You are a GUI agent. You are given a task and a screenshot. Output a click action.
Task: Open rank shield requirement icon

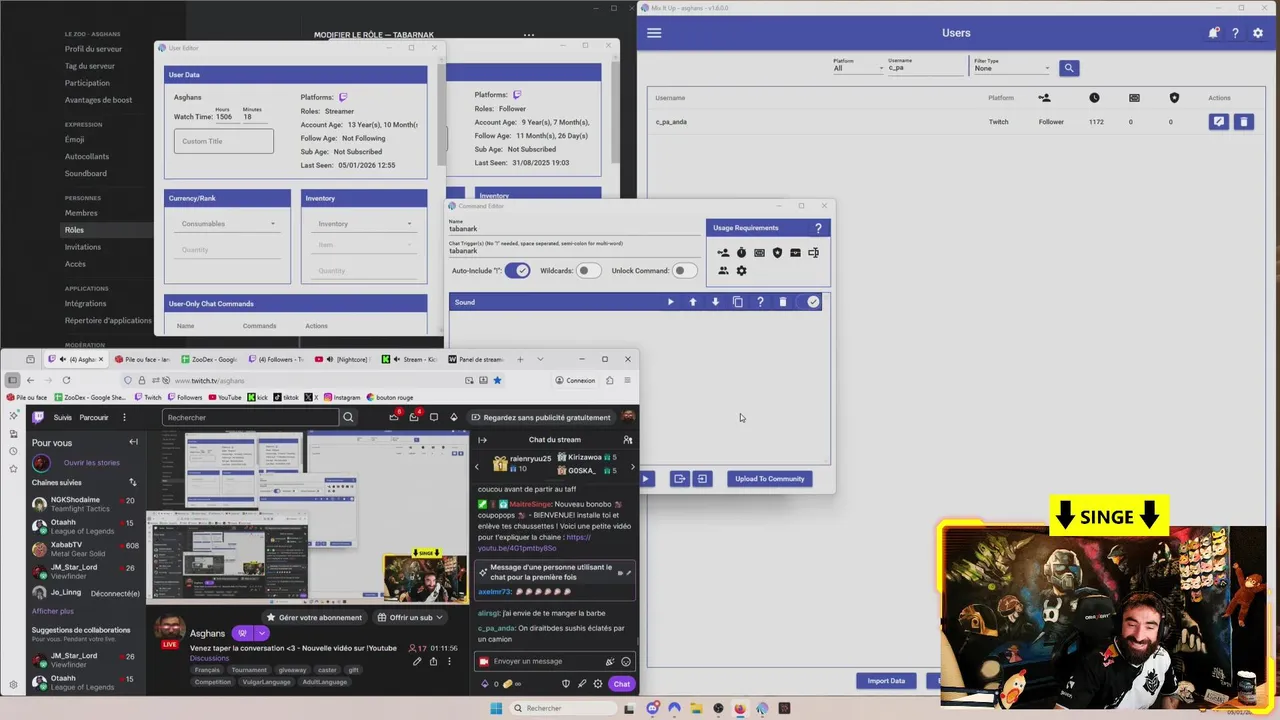click(x=777, y=253)
